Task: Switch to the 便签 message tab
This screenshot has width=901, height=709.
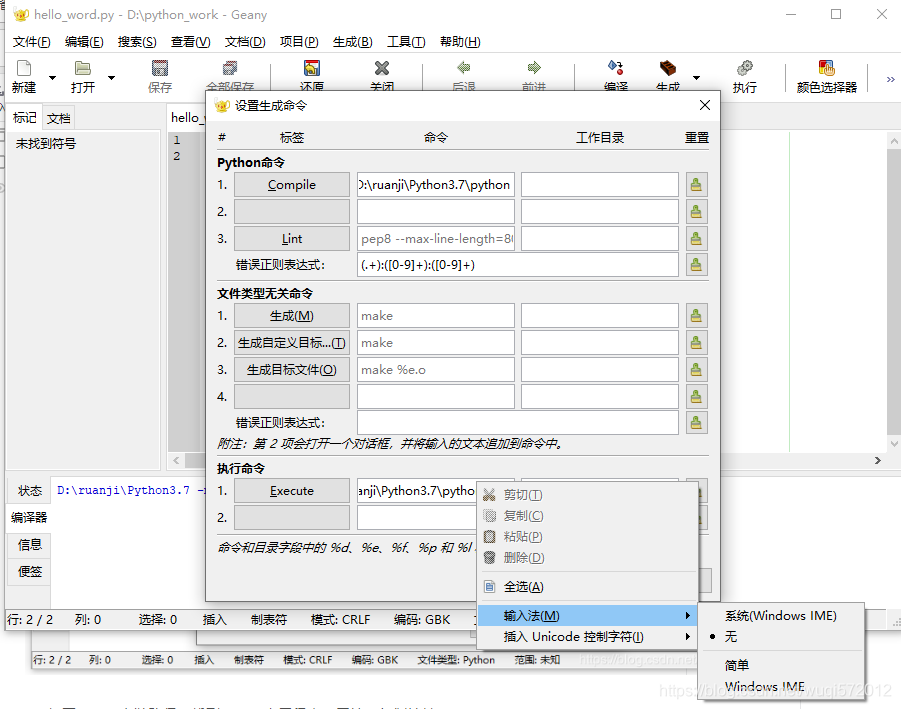Action: [29, 571]
